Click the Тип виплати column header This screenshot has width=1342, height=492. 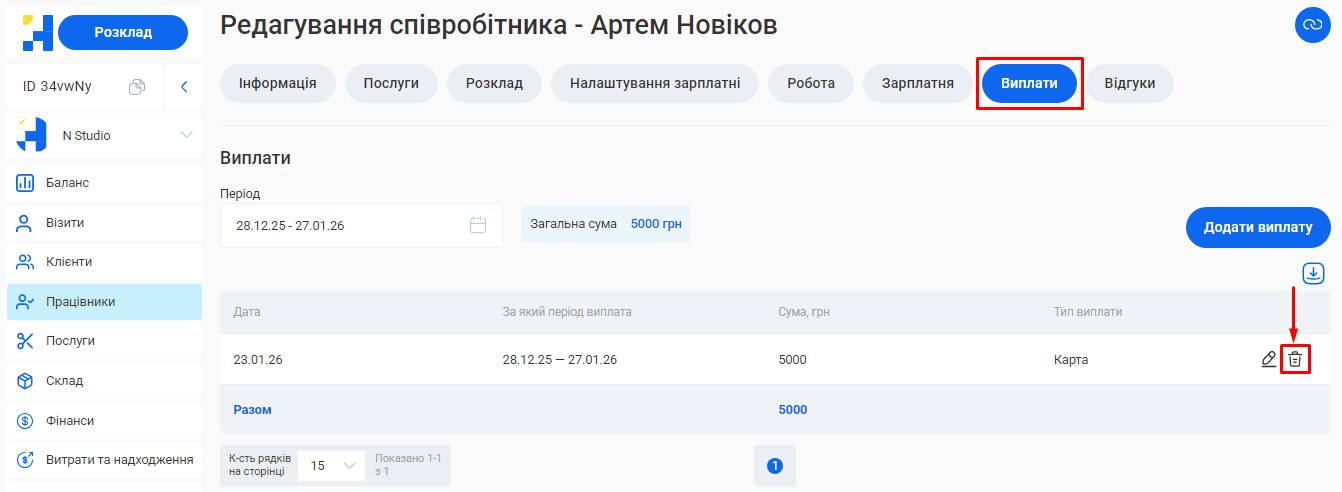pos(1088,312)
